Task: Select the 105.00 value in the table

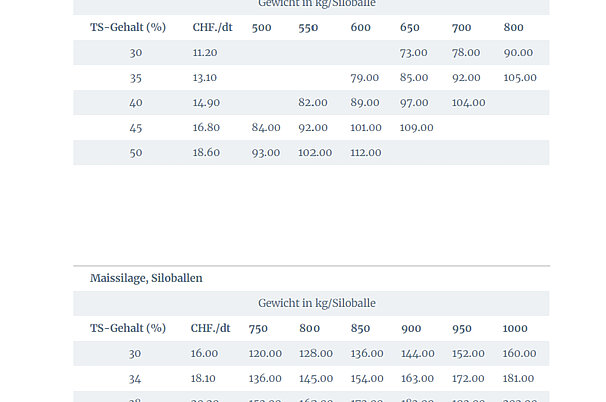Action: pyautogui.click(x=520, y=77)
